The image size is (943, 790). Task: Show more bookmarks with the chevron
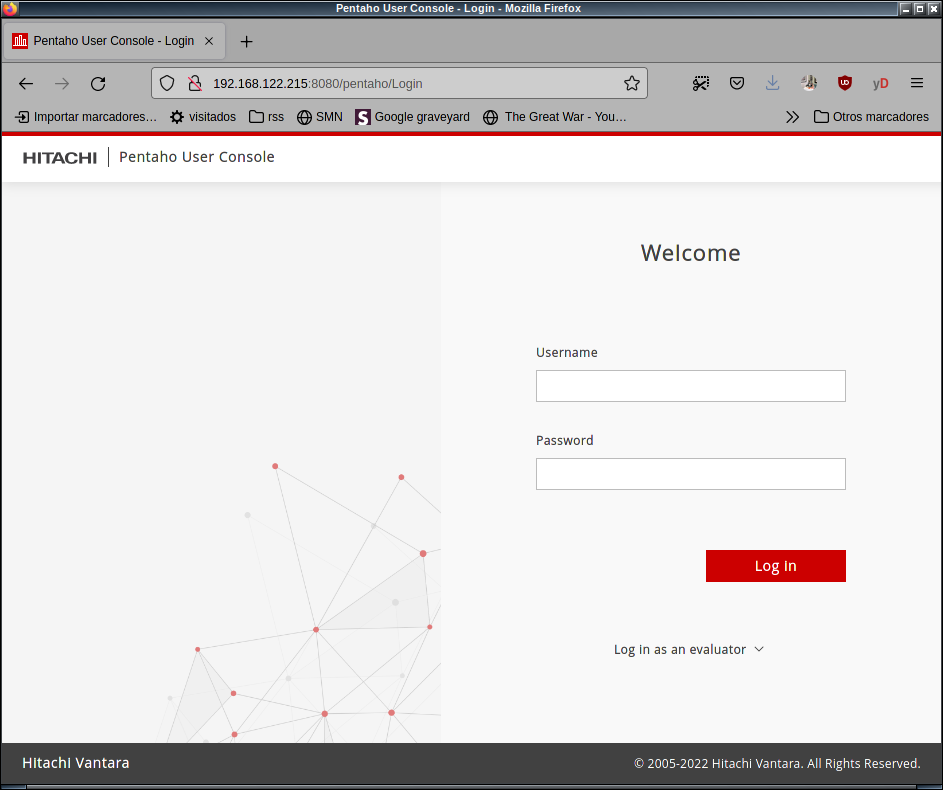point(793,117)
